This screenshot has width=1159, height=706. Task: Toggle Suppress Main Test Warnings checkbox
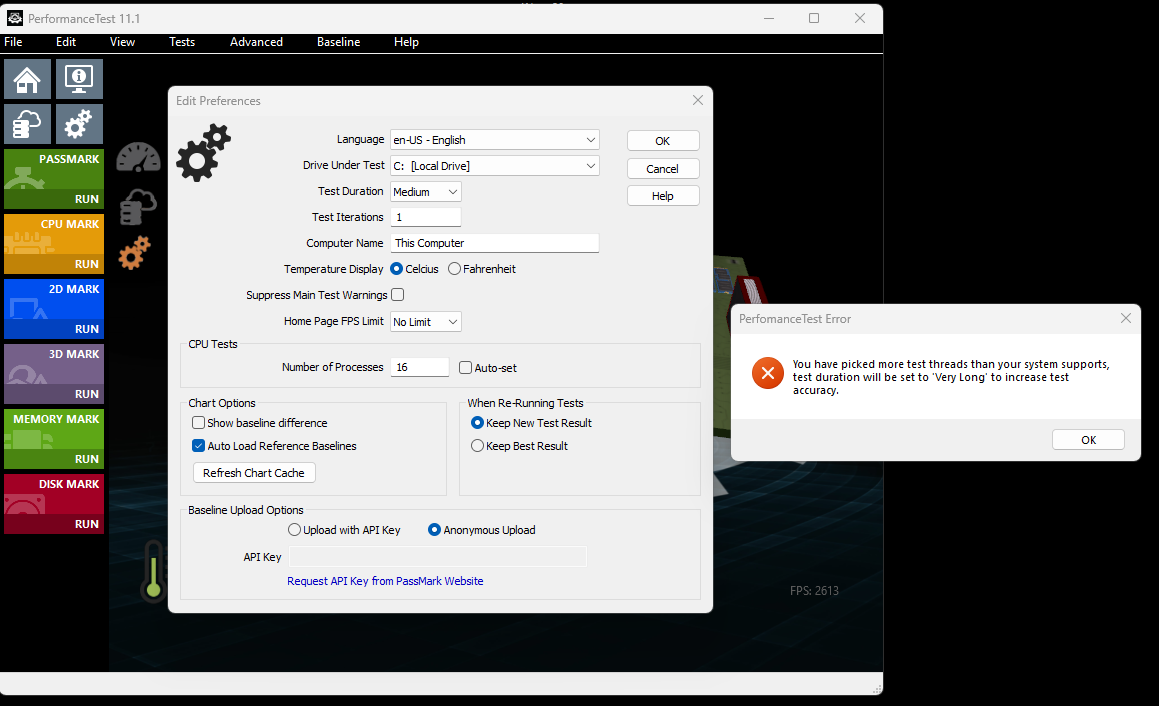tap(398, 295)
